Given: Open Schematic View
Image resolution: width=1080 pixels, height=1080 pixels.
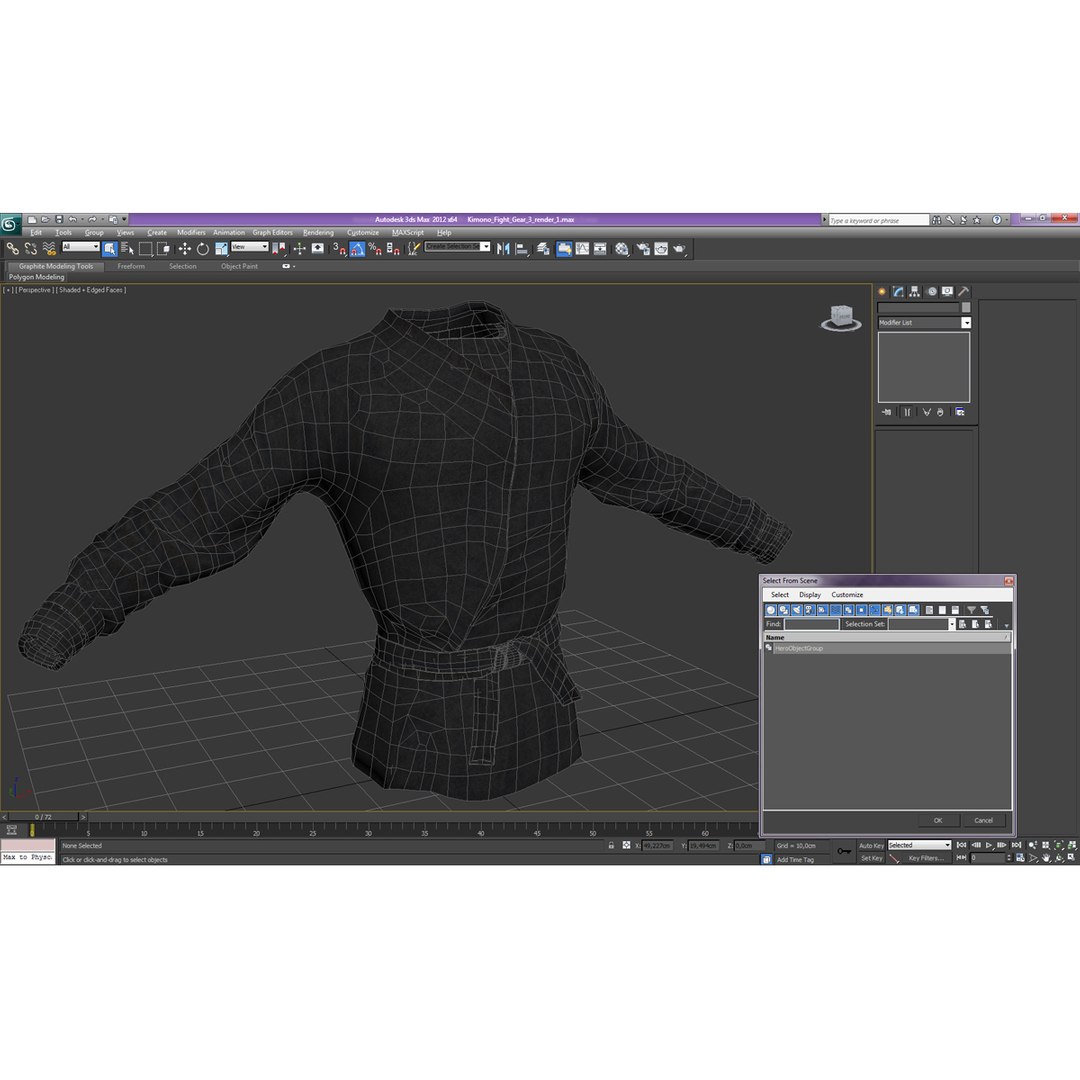Looking at the screenshot, I should point(601,249).
